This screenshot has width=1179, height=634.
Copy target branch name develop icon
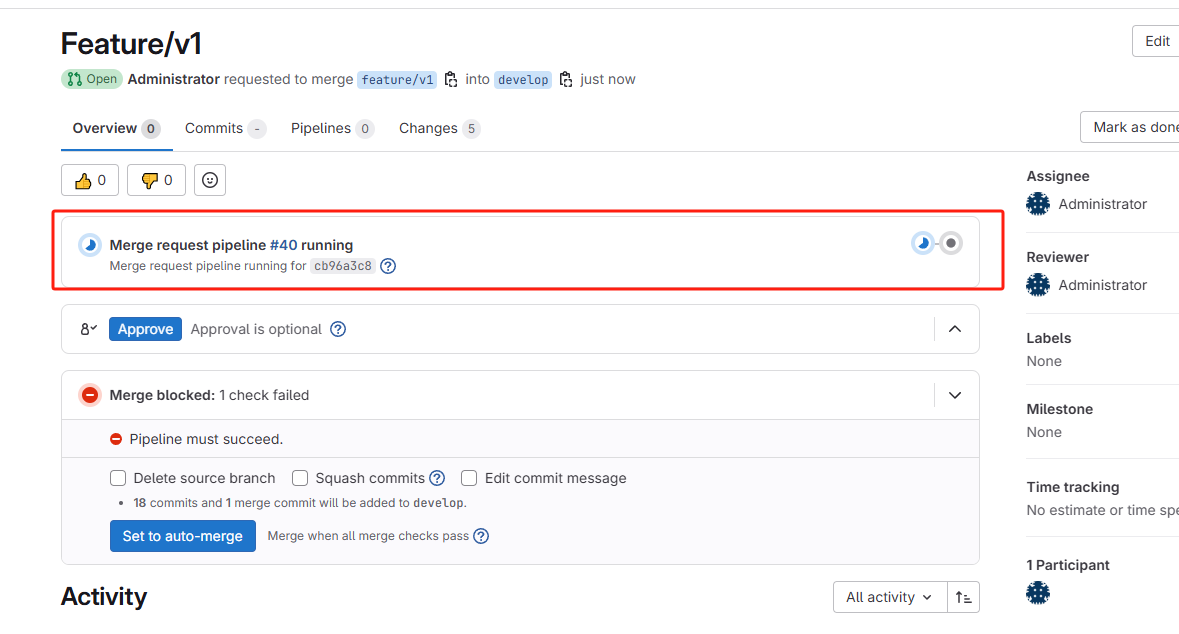[x=565, y=80]
